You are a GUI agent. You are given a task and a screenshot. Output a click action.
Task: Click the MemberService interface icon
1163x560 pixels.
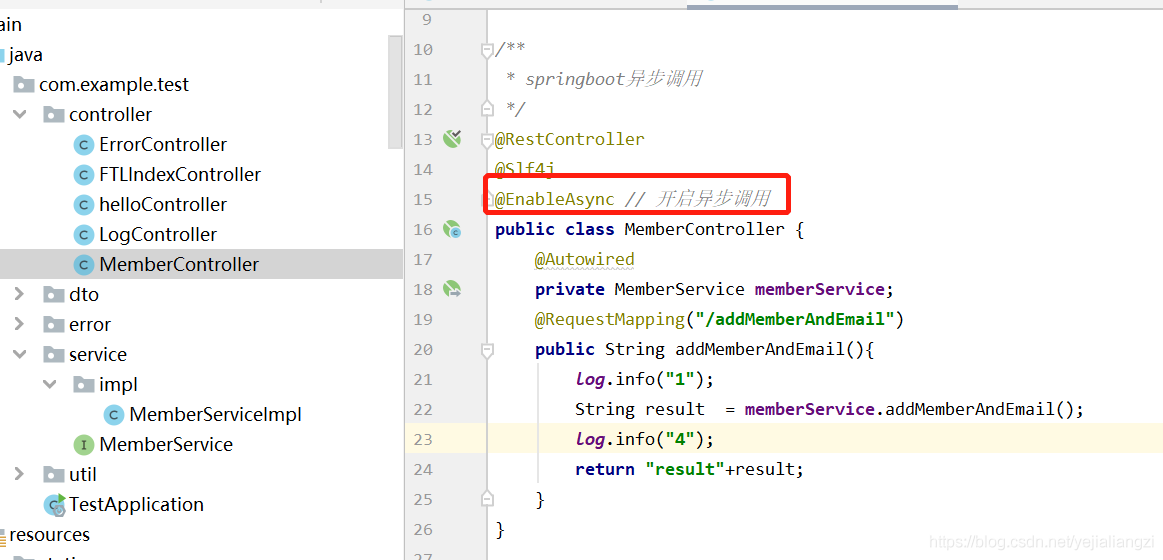[84, 445]
